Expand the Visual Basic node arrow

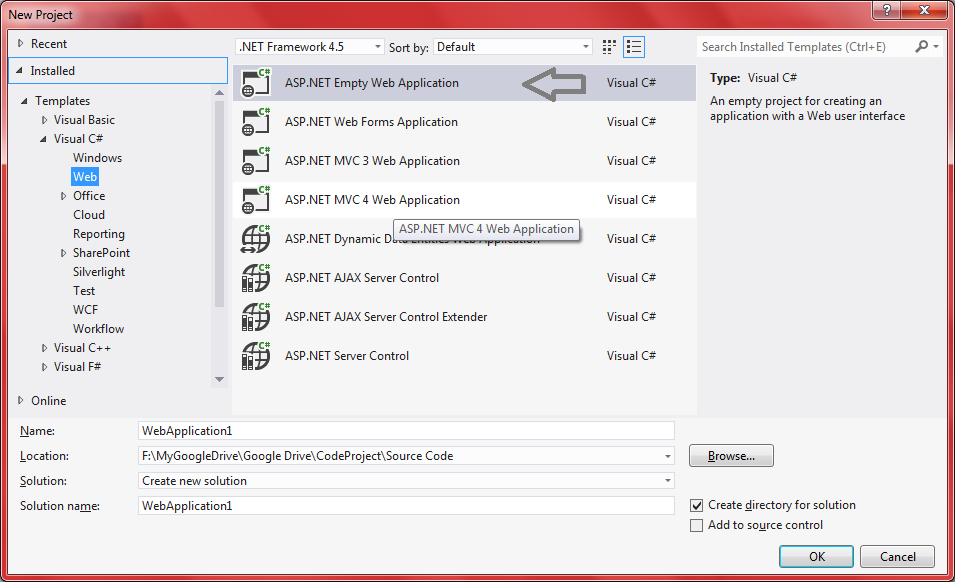[x=44, y=120]
